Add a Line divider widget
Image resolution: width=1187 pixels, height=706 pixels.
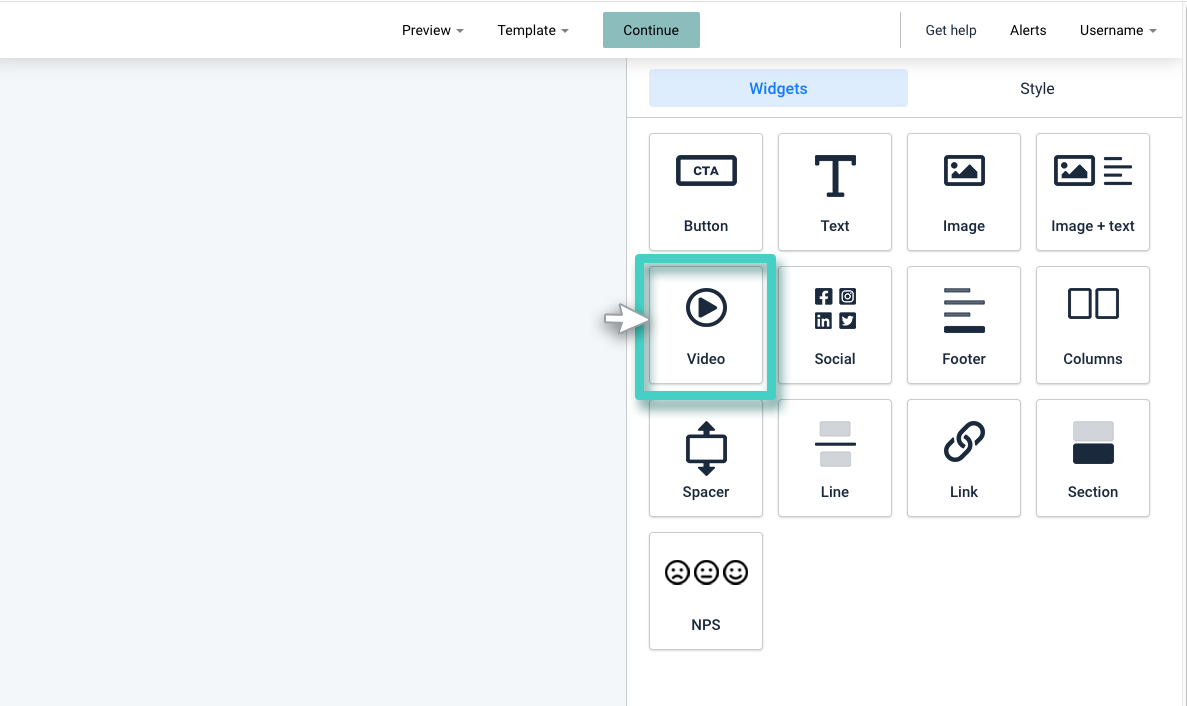pos(835,459)
